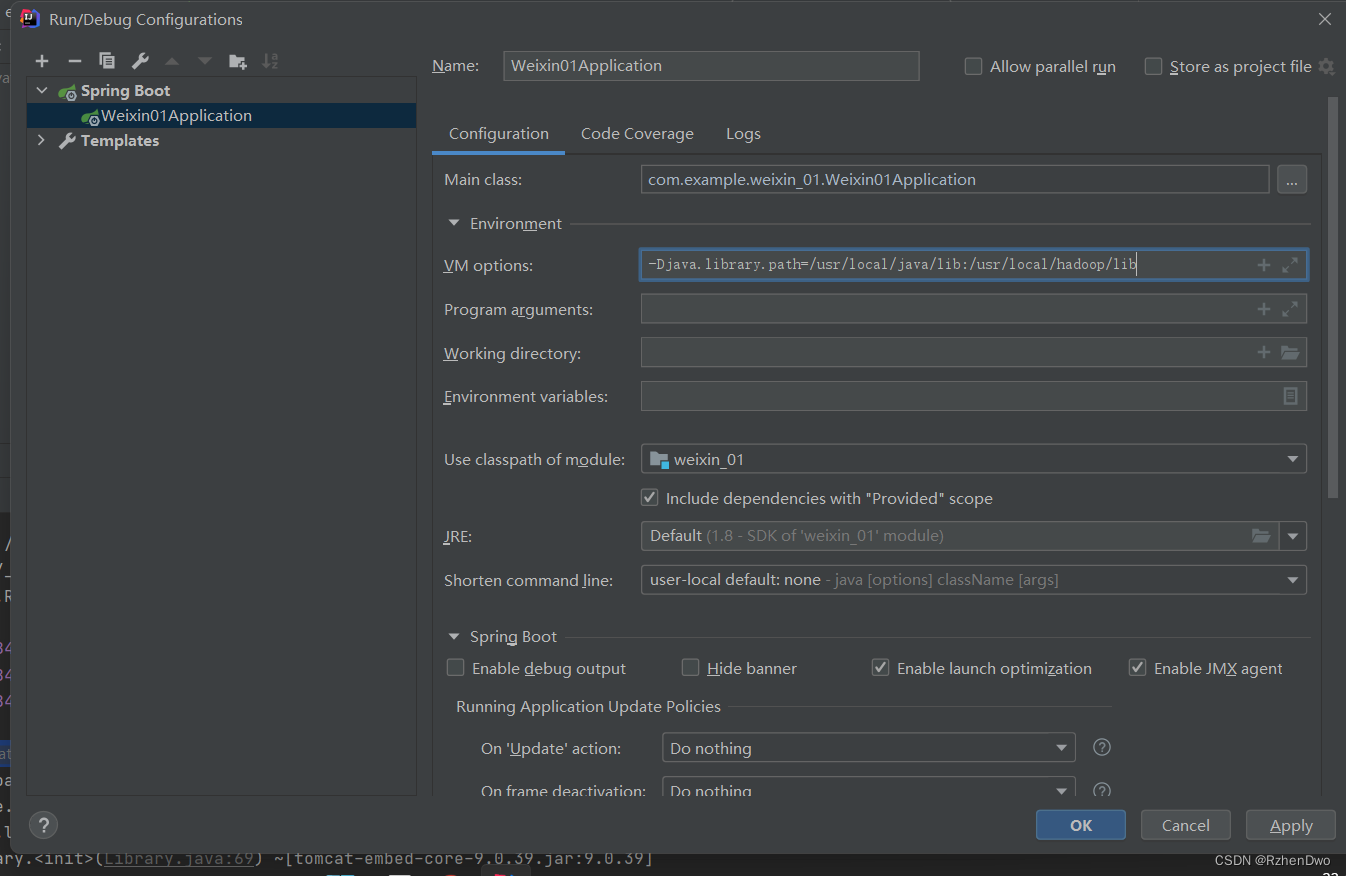
Task: Add a new run configuration with the plus icon
Action: point(42,60)
